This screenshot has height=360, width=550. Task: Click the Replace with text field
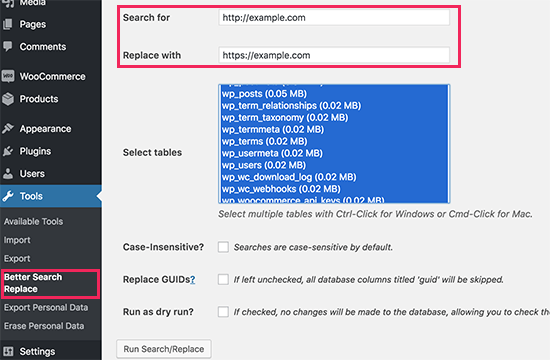(x=334, y=55)
